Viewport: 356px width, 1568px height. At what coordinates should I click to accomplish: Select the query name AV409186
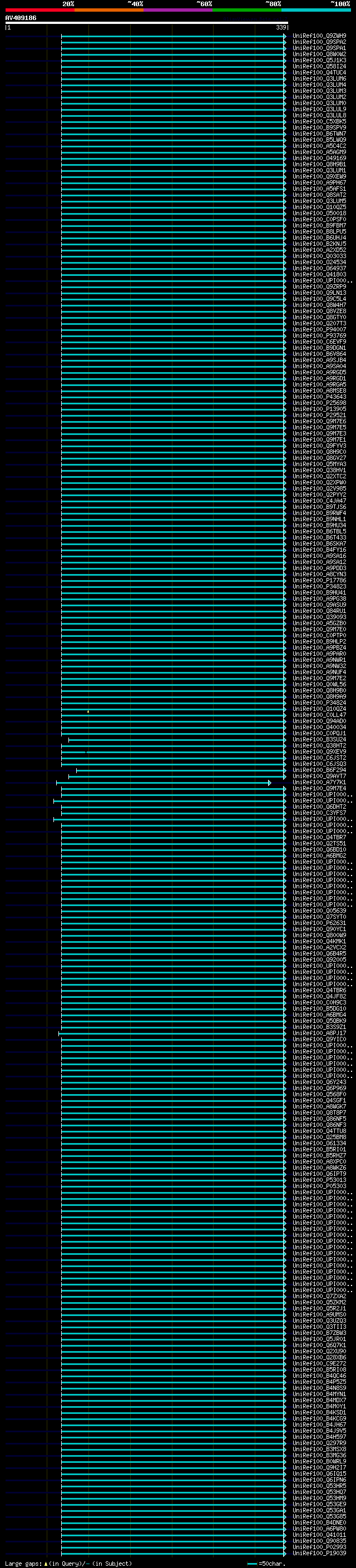(x=21, y=18)
